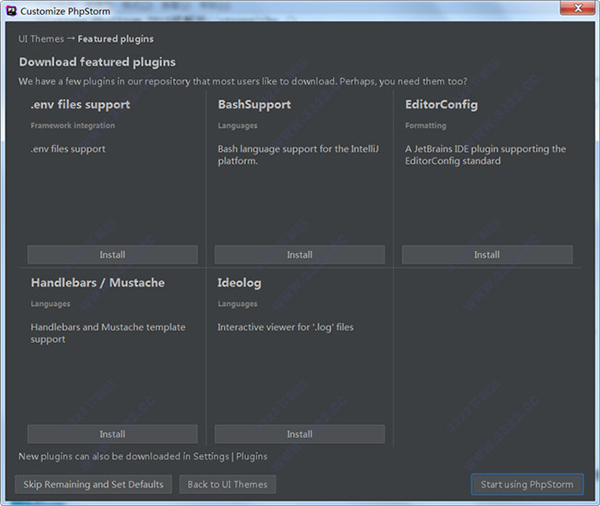This screenshot has width=600, height=506.
Task: Click Interactive viewer for '.log' files text
Action: [x=285, y=327]
